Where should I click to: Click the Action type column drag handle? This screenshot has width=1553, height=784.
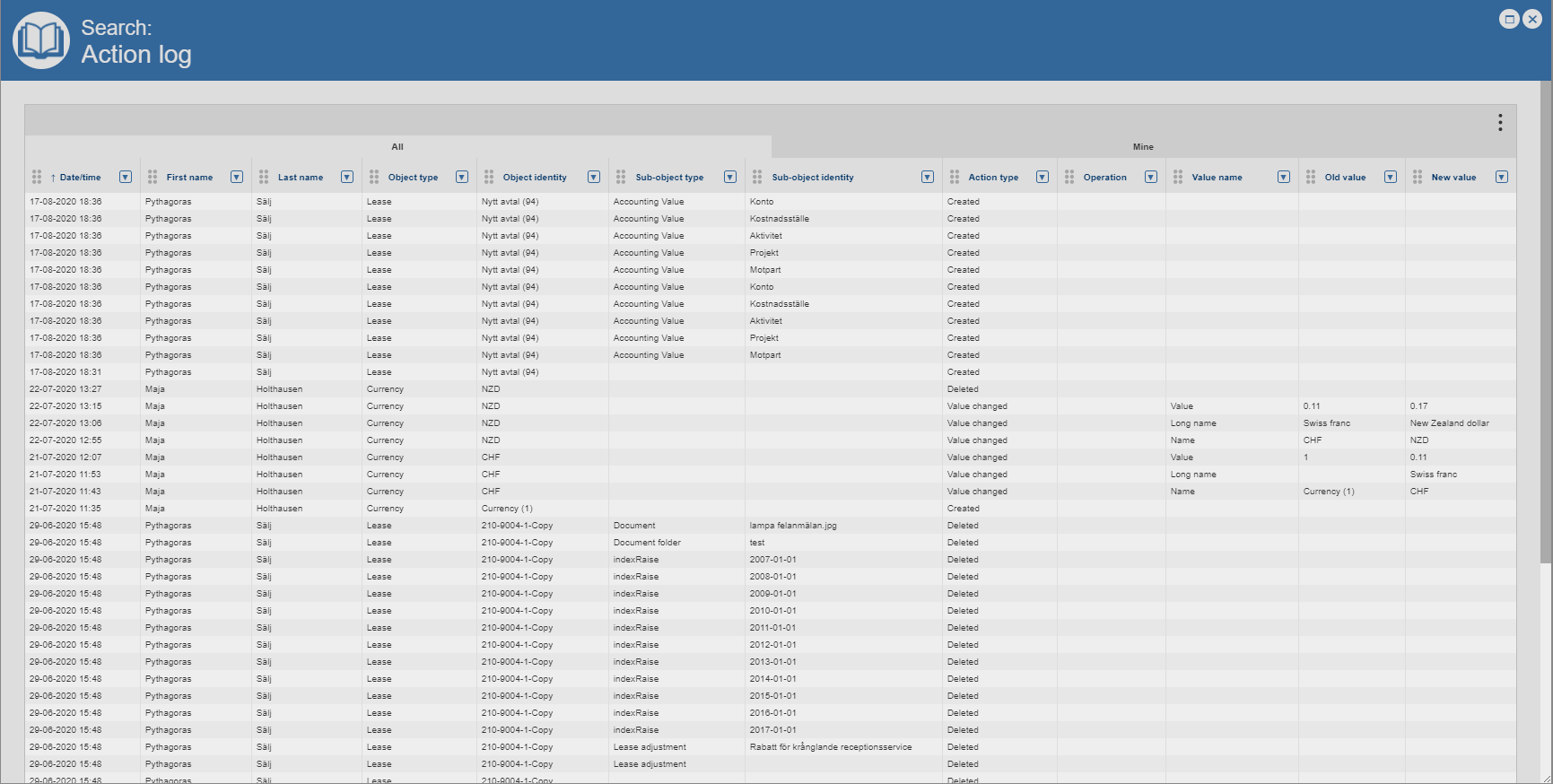(955, 177)
